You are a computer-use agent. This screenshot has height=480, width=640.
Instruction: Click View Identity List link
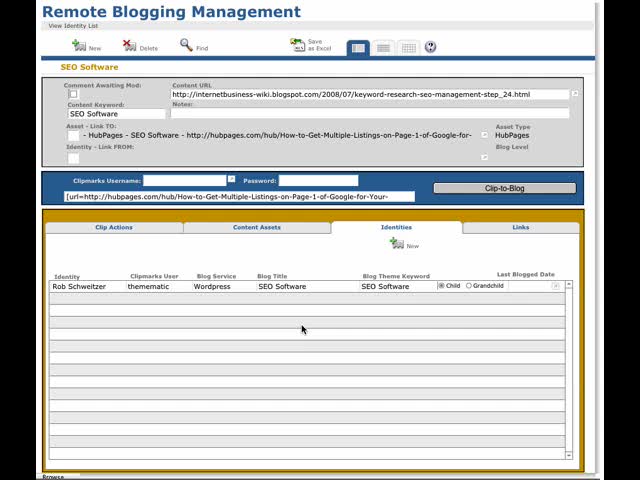click(x=73, y=26)
